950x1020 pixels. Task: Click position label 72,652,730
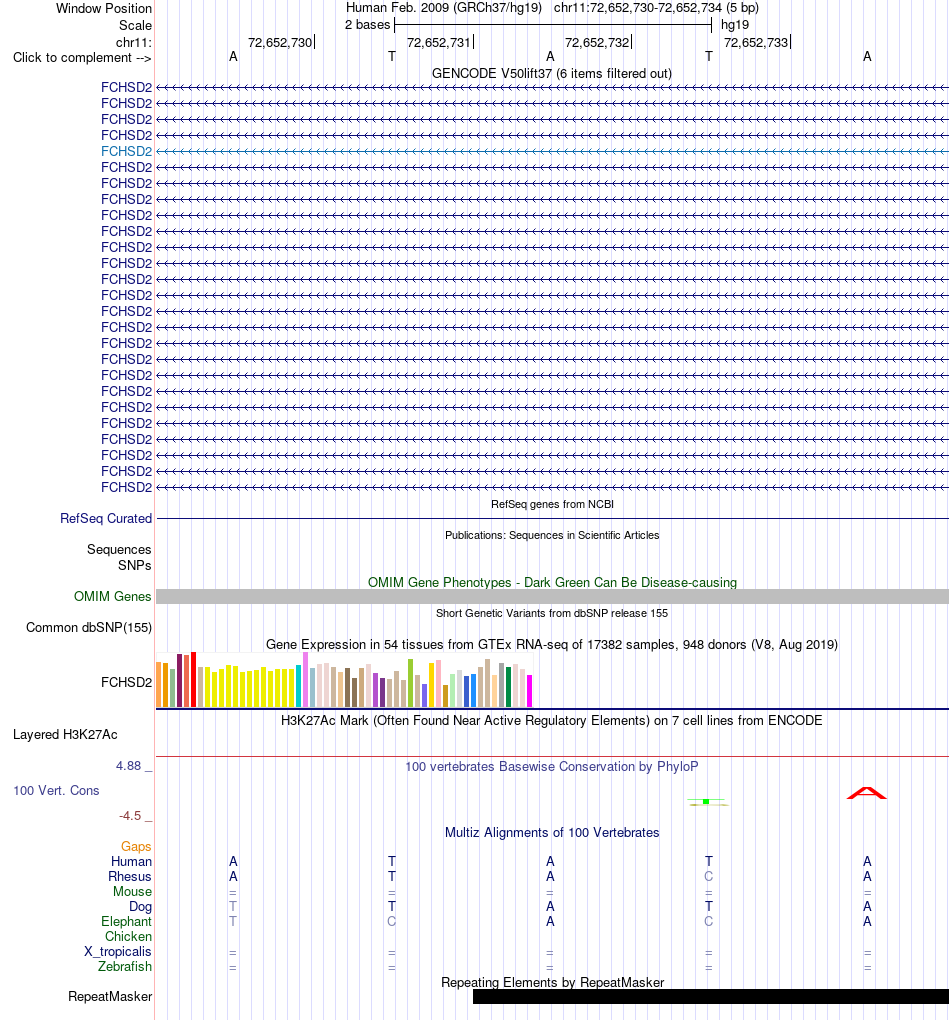click(280, 42)
